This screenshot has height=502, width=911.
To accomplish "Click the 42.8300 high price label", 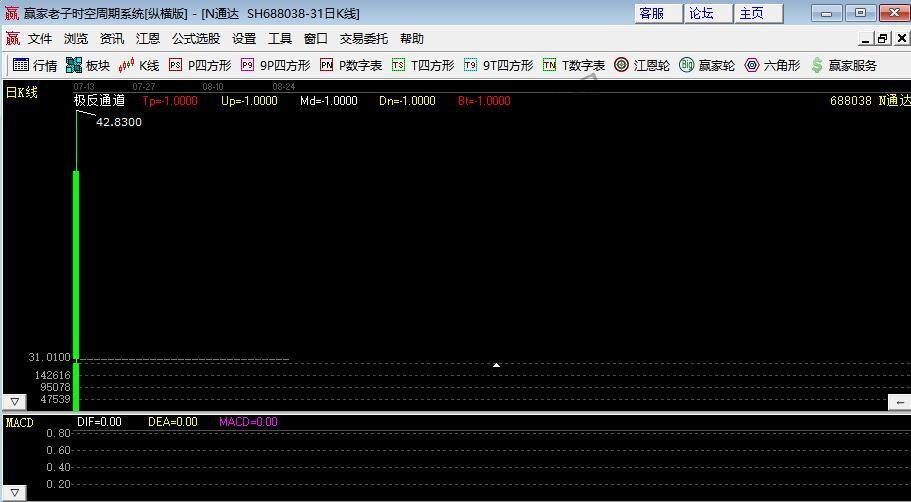I will click(x=119, y=122).
